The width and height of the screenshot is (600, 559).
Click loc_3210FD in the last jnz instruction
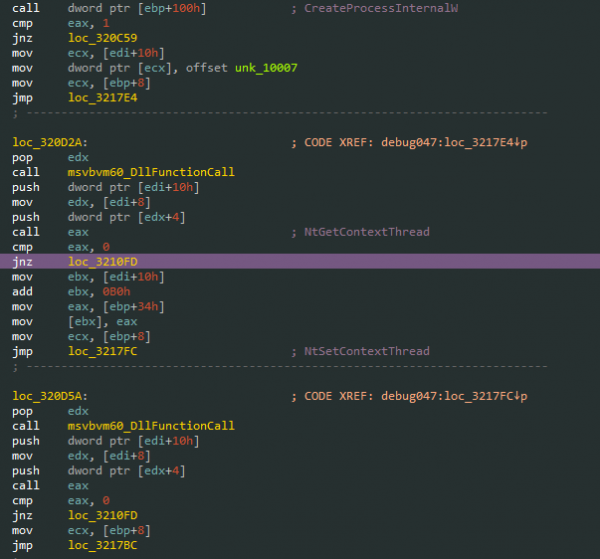[x=97, y=516]
